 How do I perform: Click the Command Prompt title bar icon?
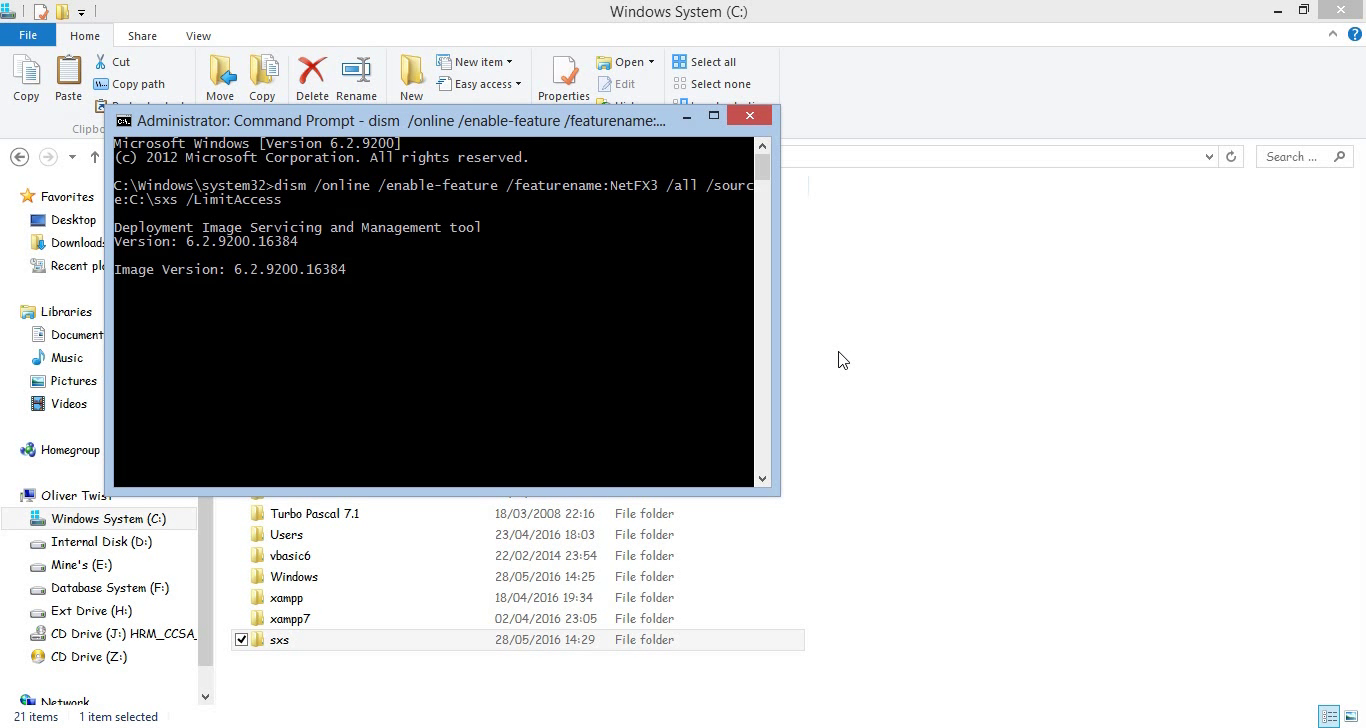point(123,120)
